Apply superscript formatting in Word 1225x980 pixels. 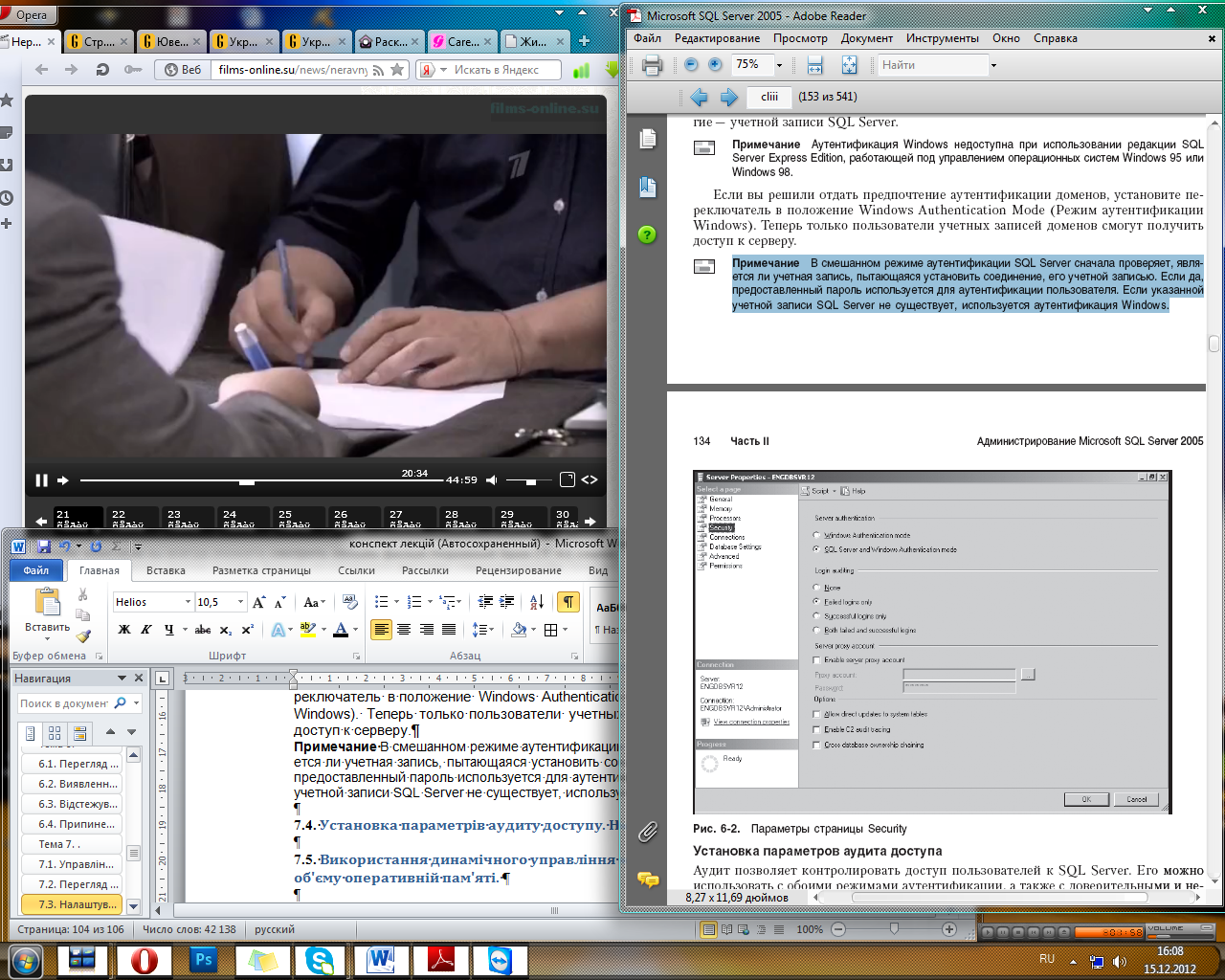point(248,630)
